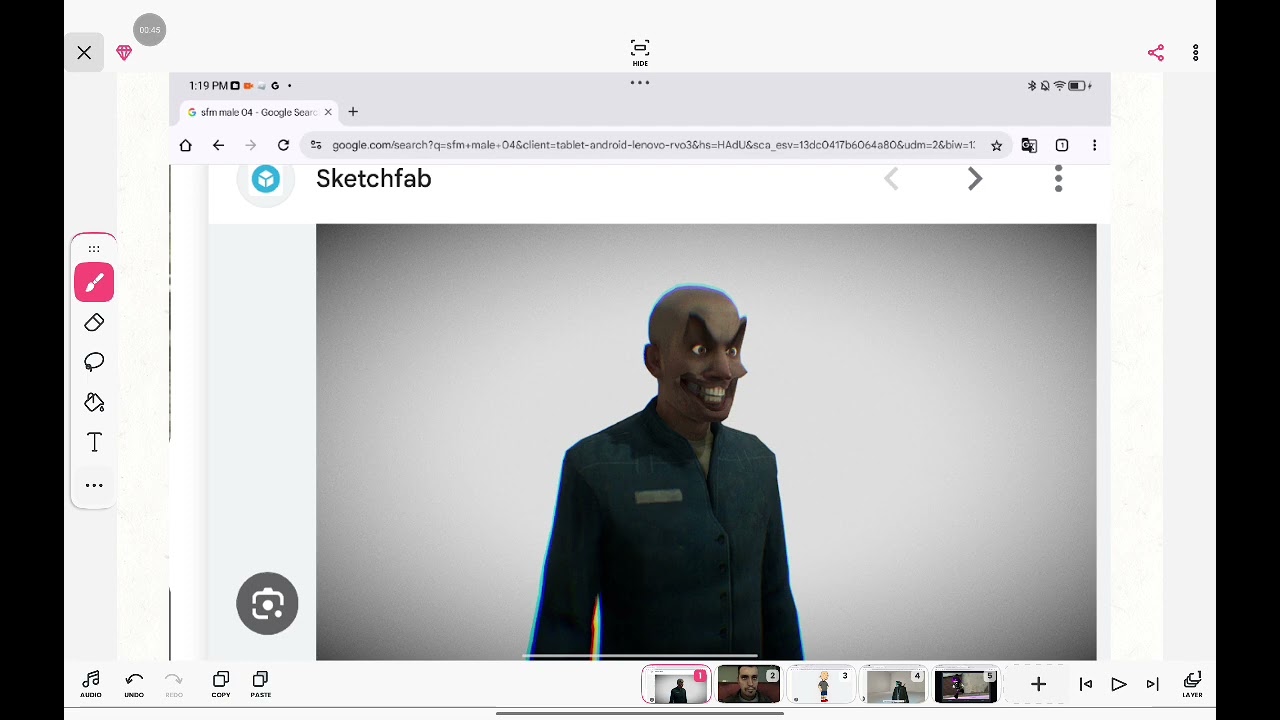Click the browser forward arrow
The width and height of the screenshot is (1280, 720).
tap(251, 145)
